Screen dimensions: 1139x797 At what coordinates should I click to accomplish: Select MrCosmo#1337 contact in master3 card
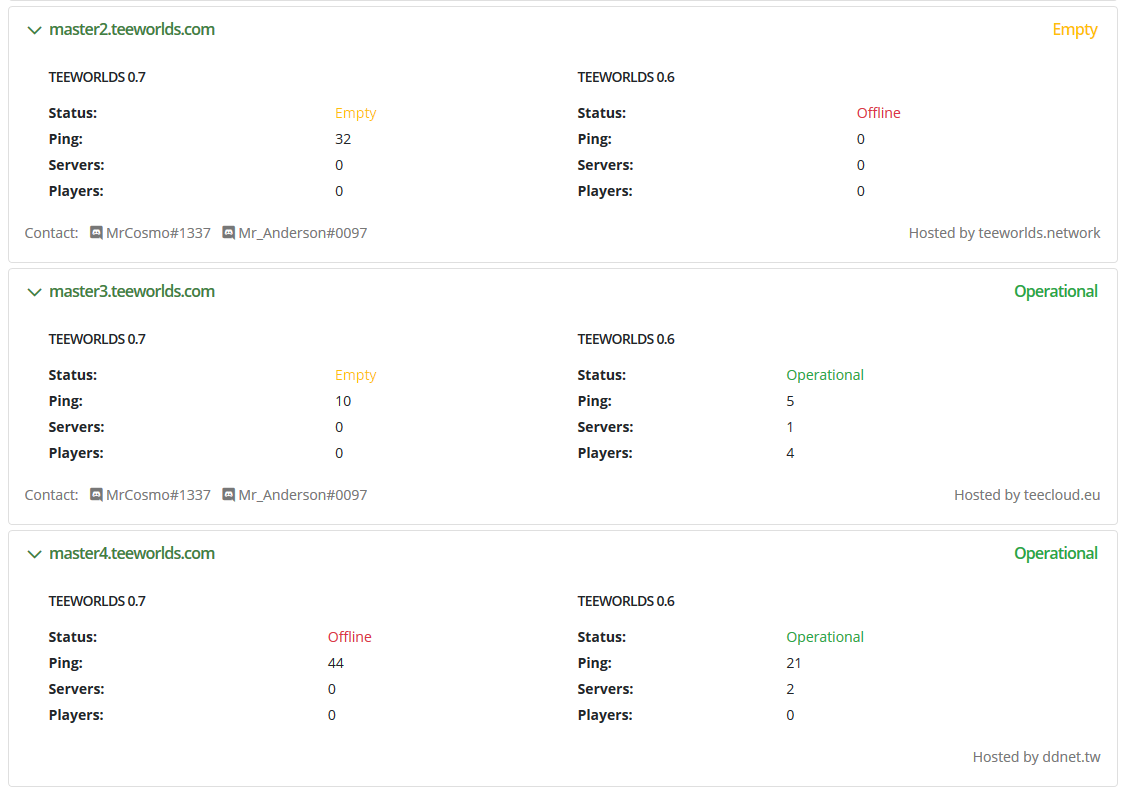pyautogui.click(x=158, y=495)
